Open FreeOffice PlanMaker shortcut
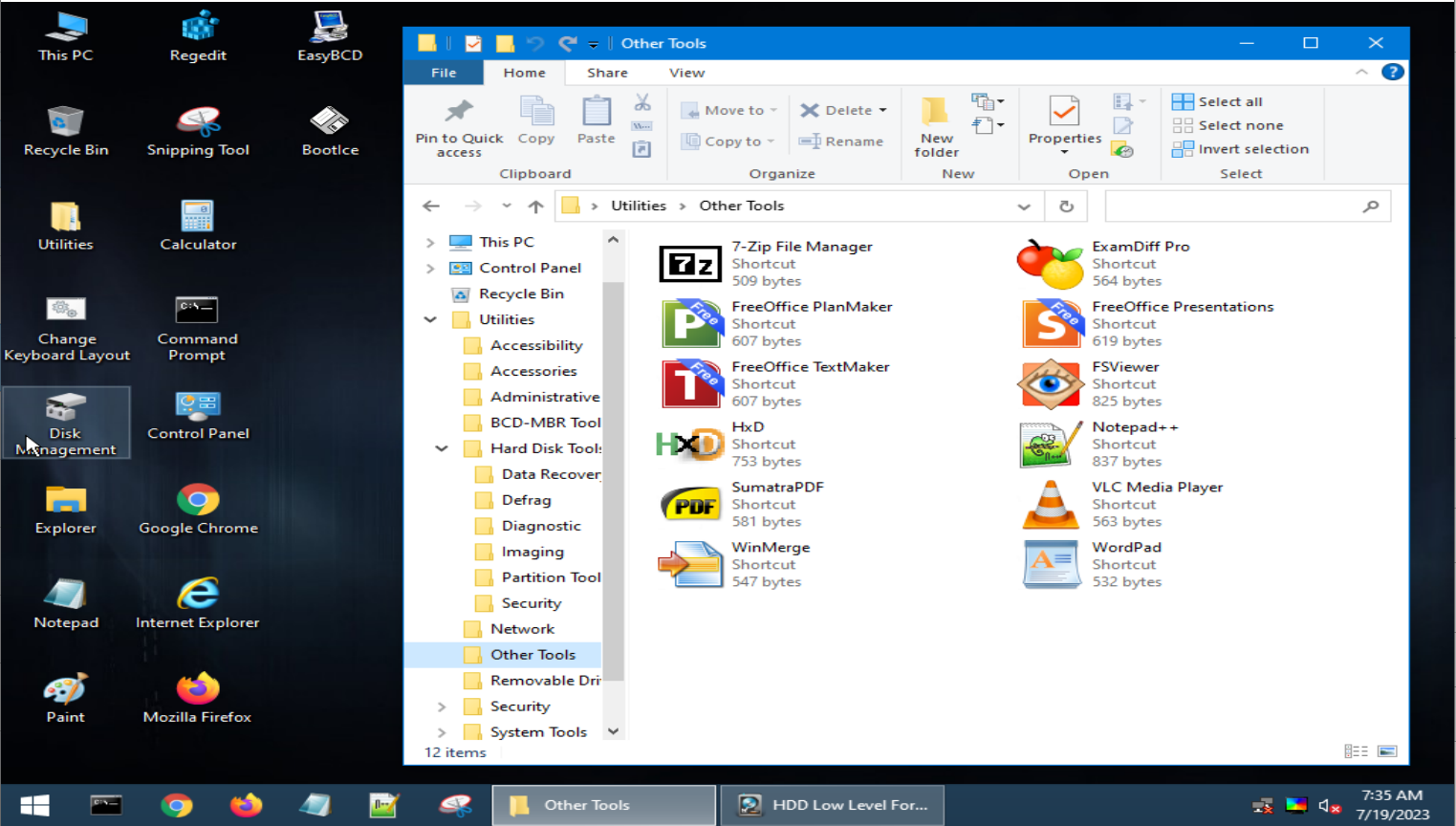 click(x=775, y=323)
